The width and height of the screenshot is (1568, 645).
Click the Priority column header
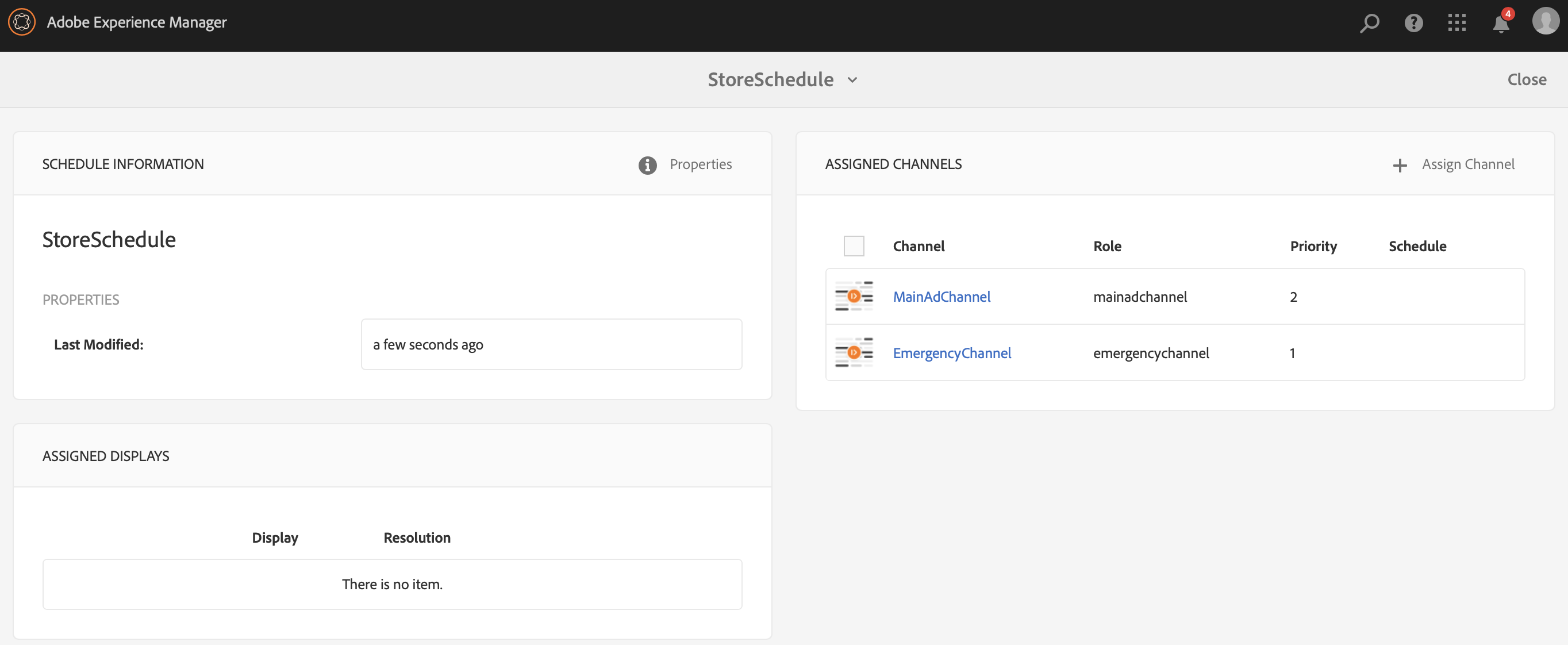1313,246
